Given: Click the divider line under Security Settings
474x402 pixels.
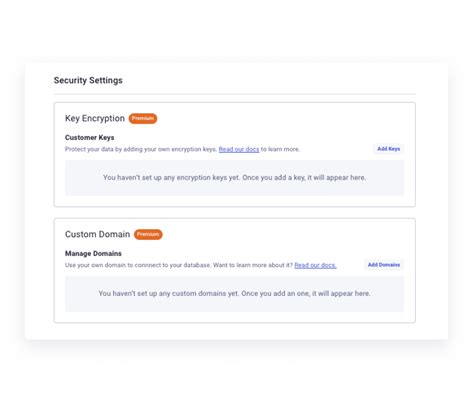Looking at the screenshot, I should click(235, 94).
